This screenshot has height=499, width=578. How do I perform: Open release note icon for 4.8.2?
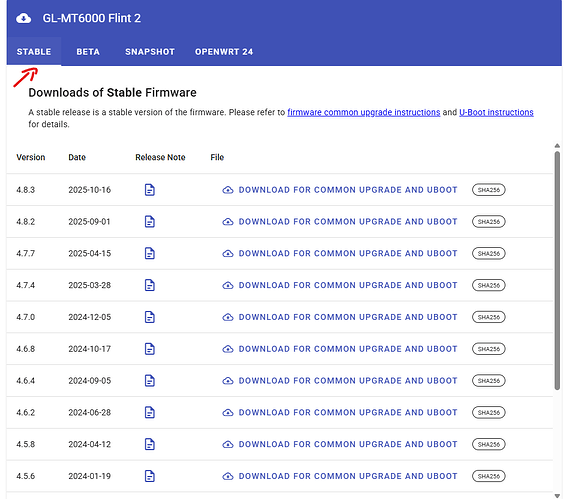tap(149, 221)
